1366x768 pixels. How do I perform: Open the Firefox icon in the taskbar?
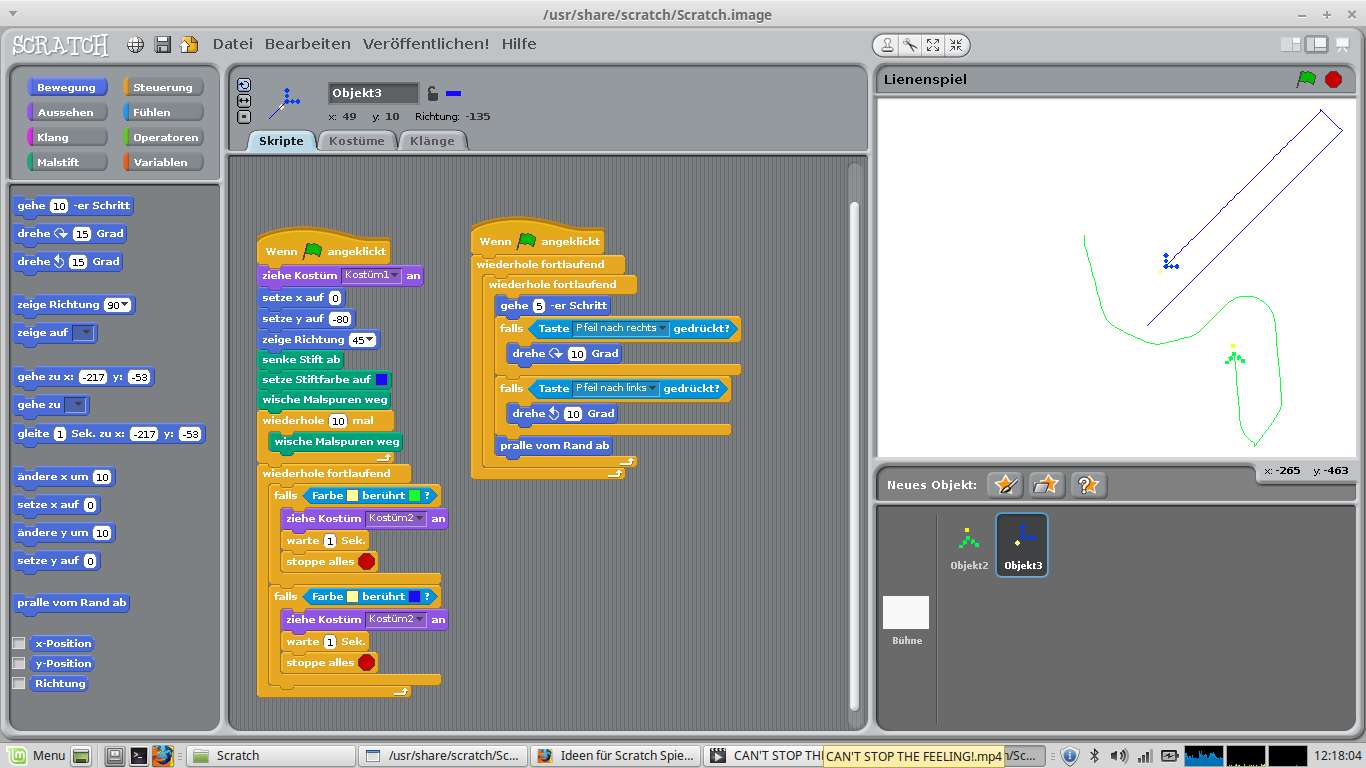(163, 756)
